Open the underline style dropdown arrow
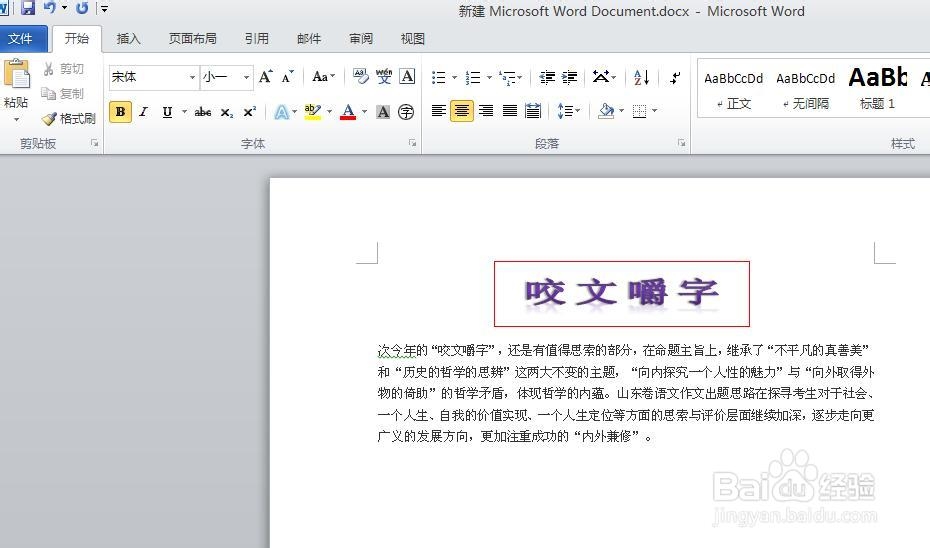Viewport: 930px width, 548px height. (x=184, y=111)
